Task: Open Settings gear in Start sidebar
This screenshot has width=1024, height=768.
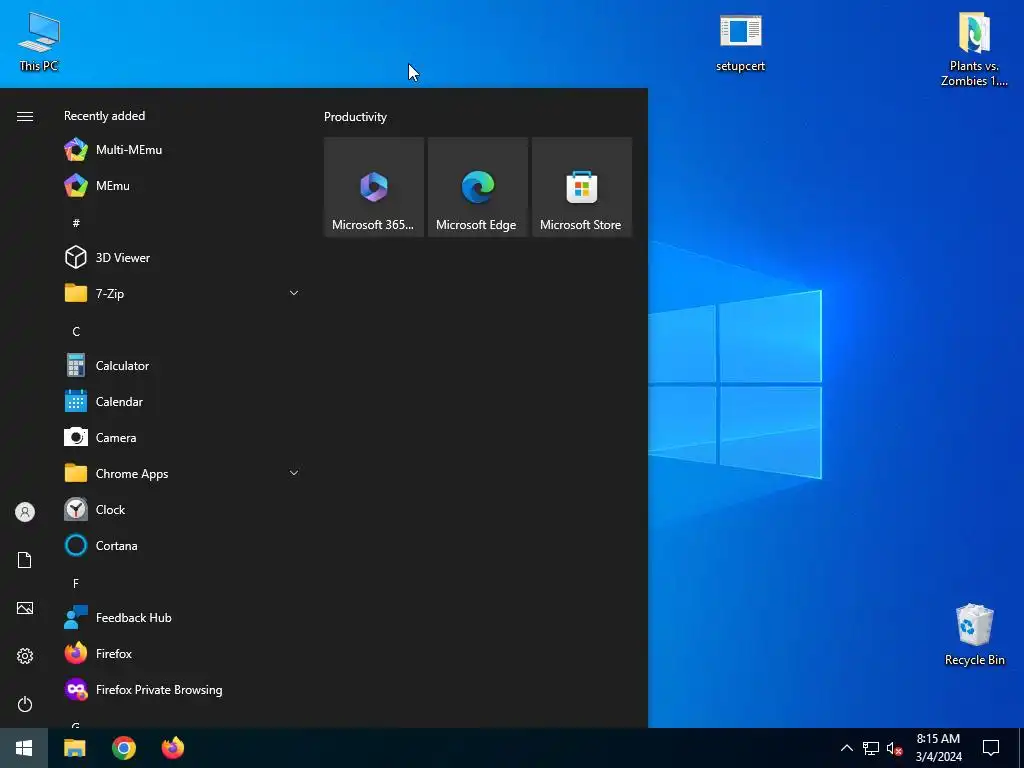Action: point(25,656)
